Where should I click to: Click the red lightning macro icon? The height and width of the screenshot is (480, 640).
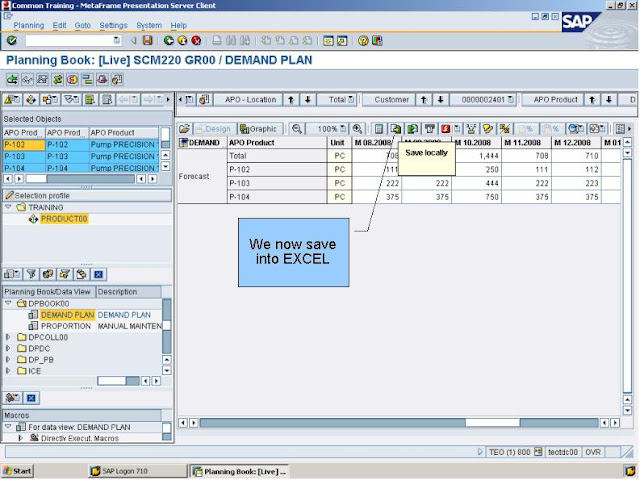point(446,129)
